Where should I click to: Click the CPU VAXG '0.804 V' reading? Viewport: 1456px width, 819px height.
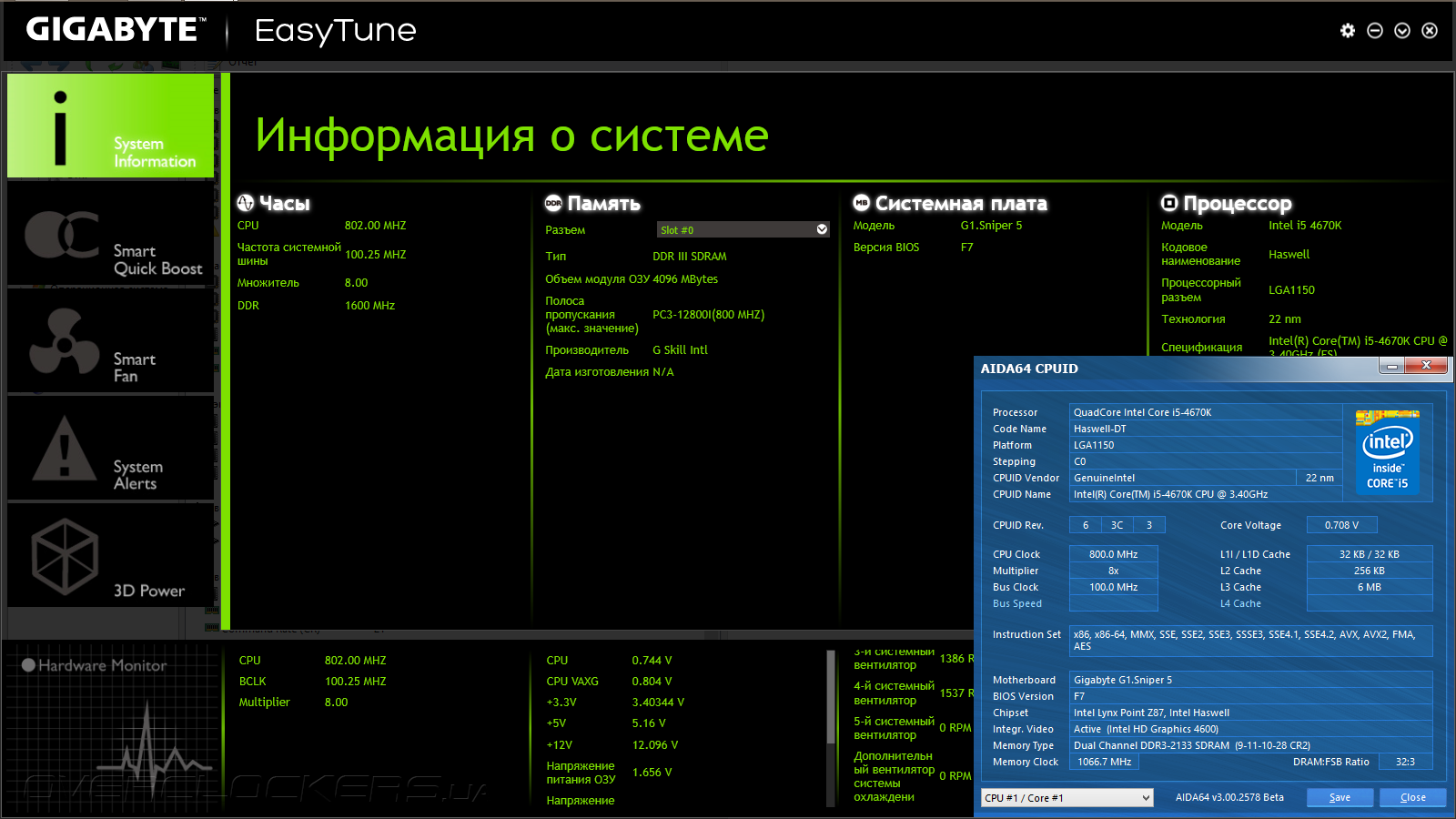coord(652,682)
